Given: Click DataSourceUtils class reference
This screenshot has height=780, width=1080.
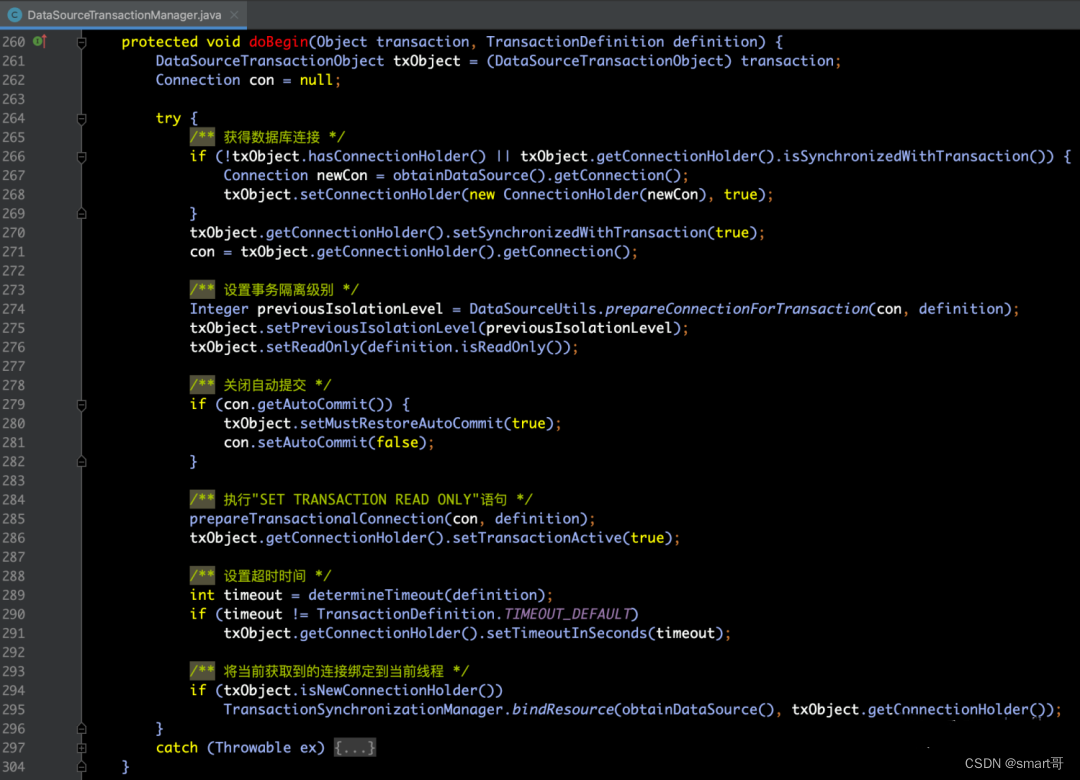Looking at the screenshot, I should click(532, 309).
